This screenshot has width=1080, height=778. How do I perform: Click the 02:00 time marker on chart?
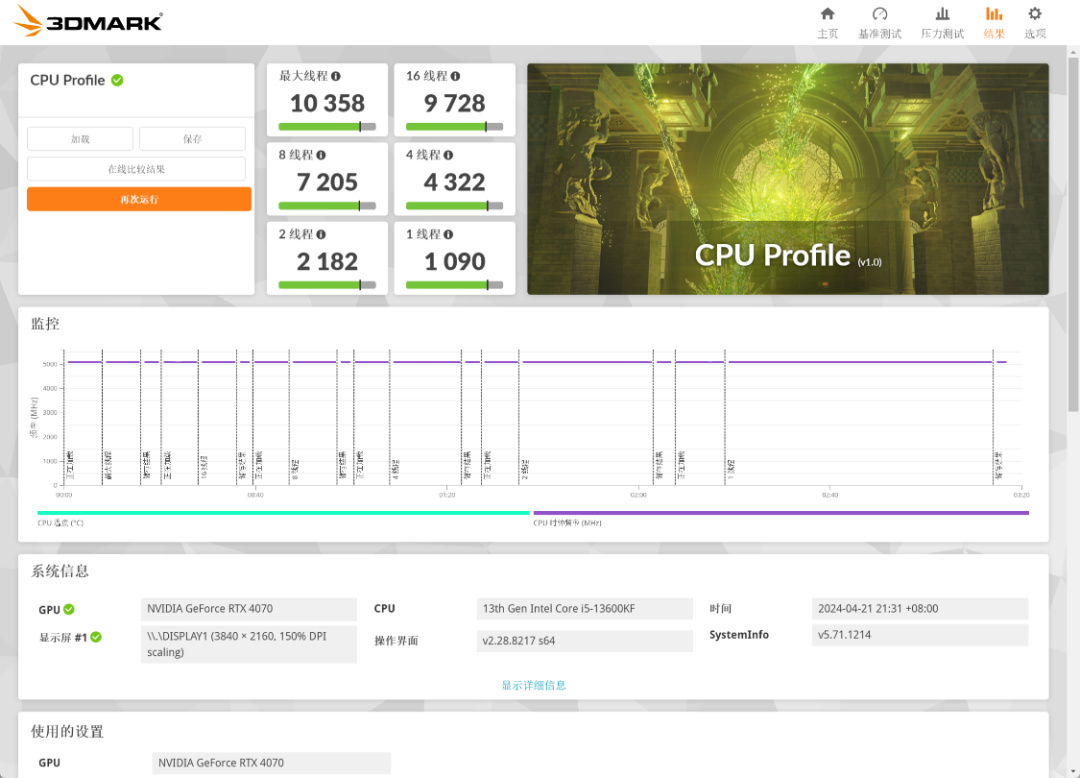[638, 495]
